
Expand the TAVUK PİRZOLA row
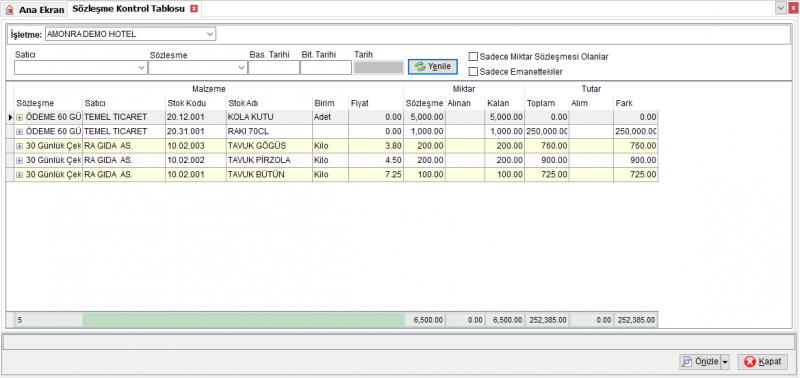(19, 160)
